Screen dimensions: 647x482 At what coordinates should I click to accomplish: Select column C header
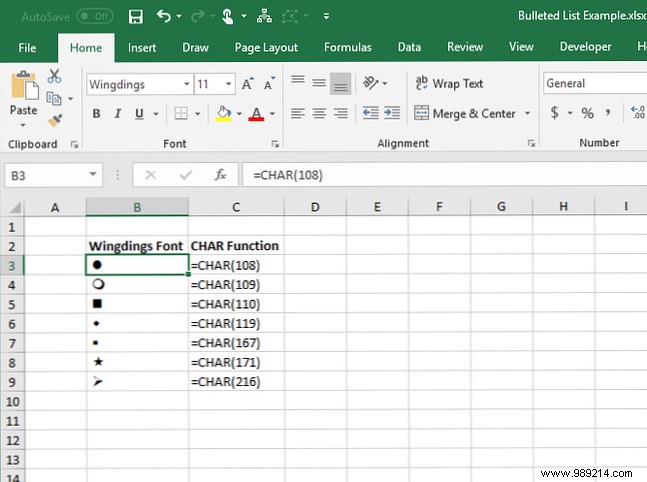236,207
